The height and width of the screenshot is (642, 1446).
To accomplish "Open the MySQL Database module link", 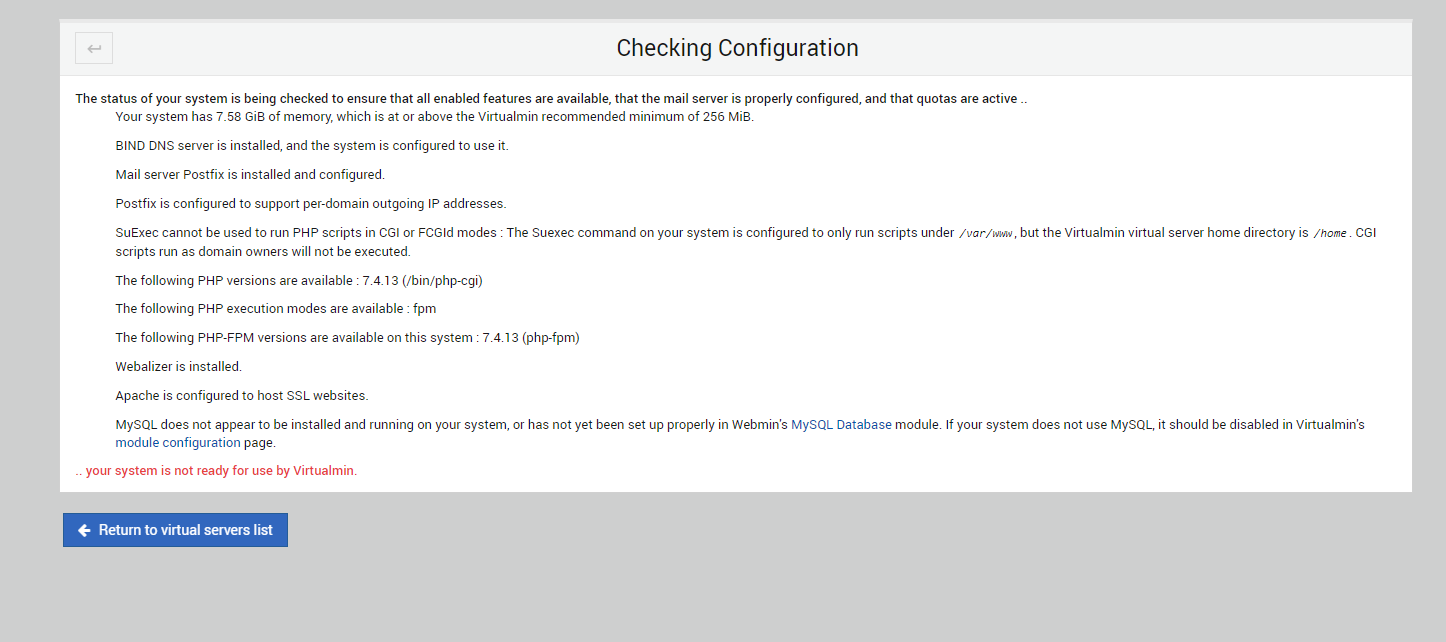I will pyautogui.click(x=841, y=424).
